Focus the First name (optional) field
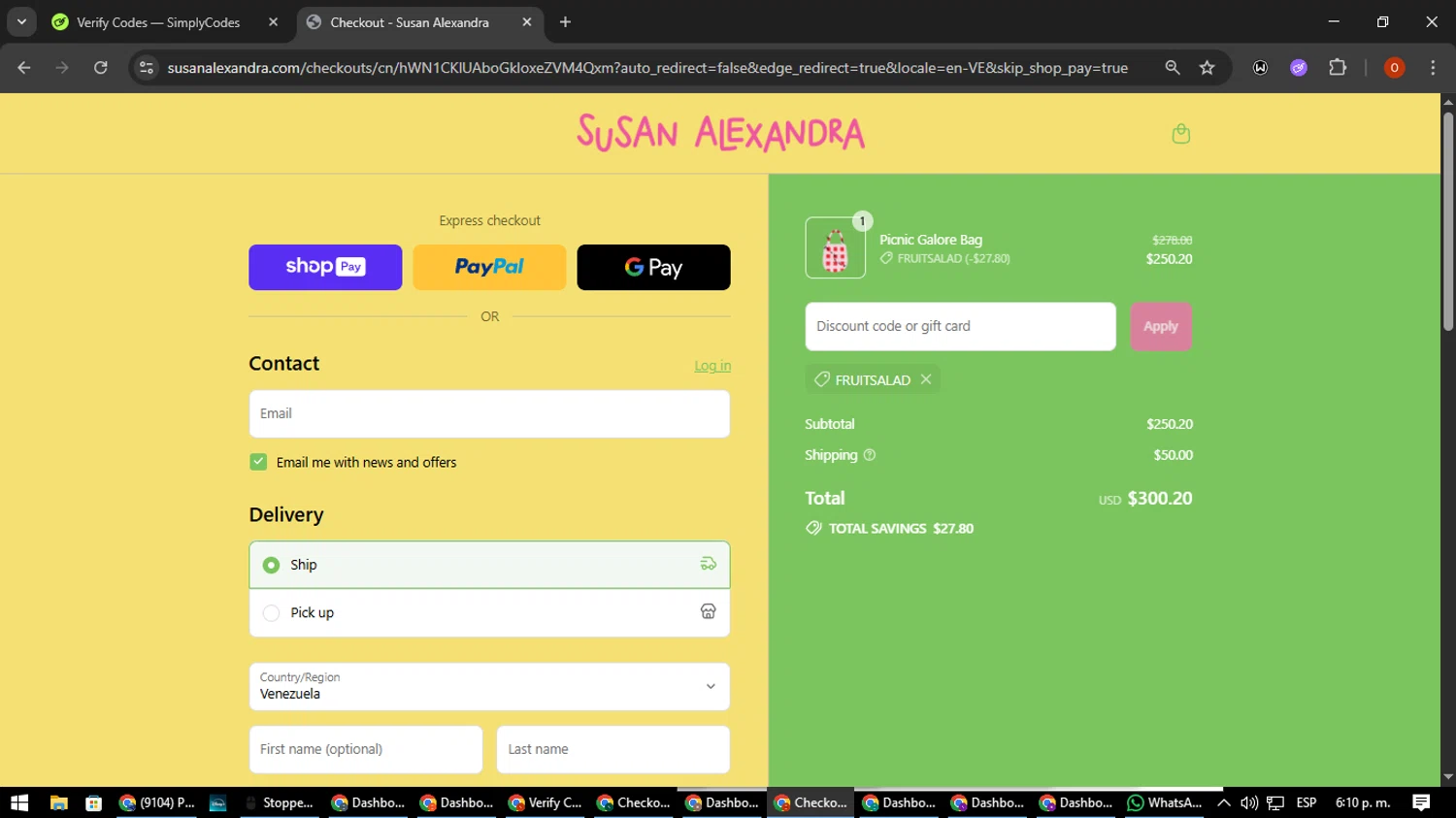 pos(366,749)
